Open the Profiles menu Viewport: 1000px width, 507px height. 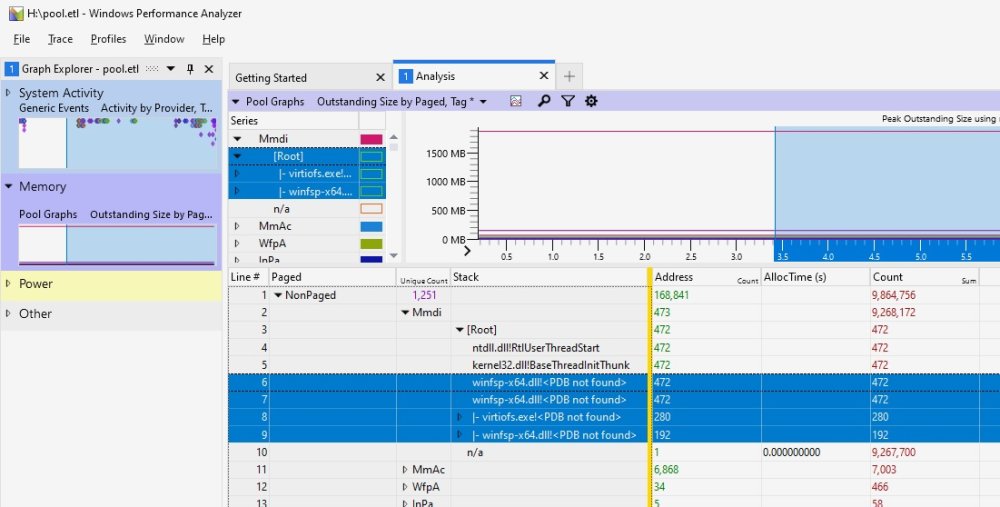108,39
